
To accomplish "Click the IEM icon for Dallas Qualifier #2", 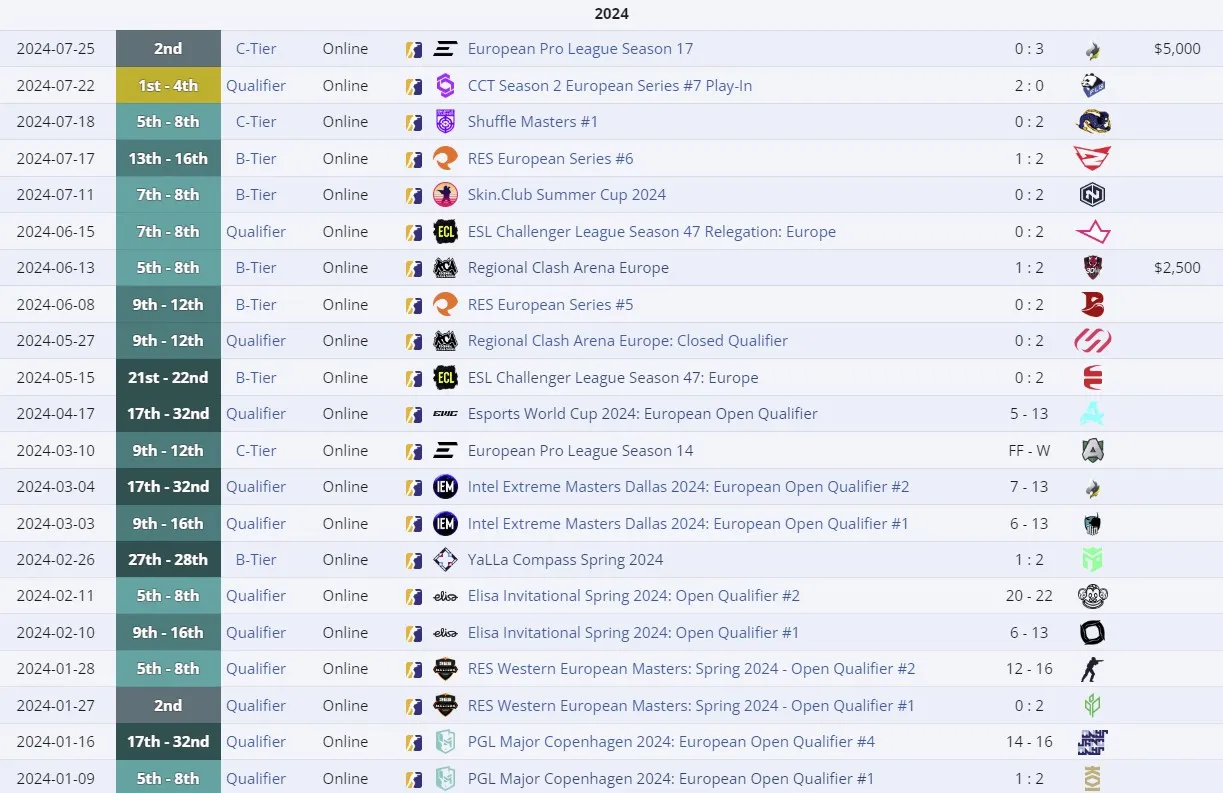I will [445, 487].
